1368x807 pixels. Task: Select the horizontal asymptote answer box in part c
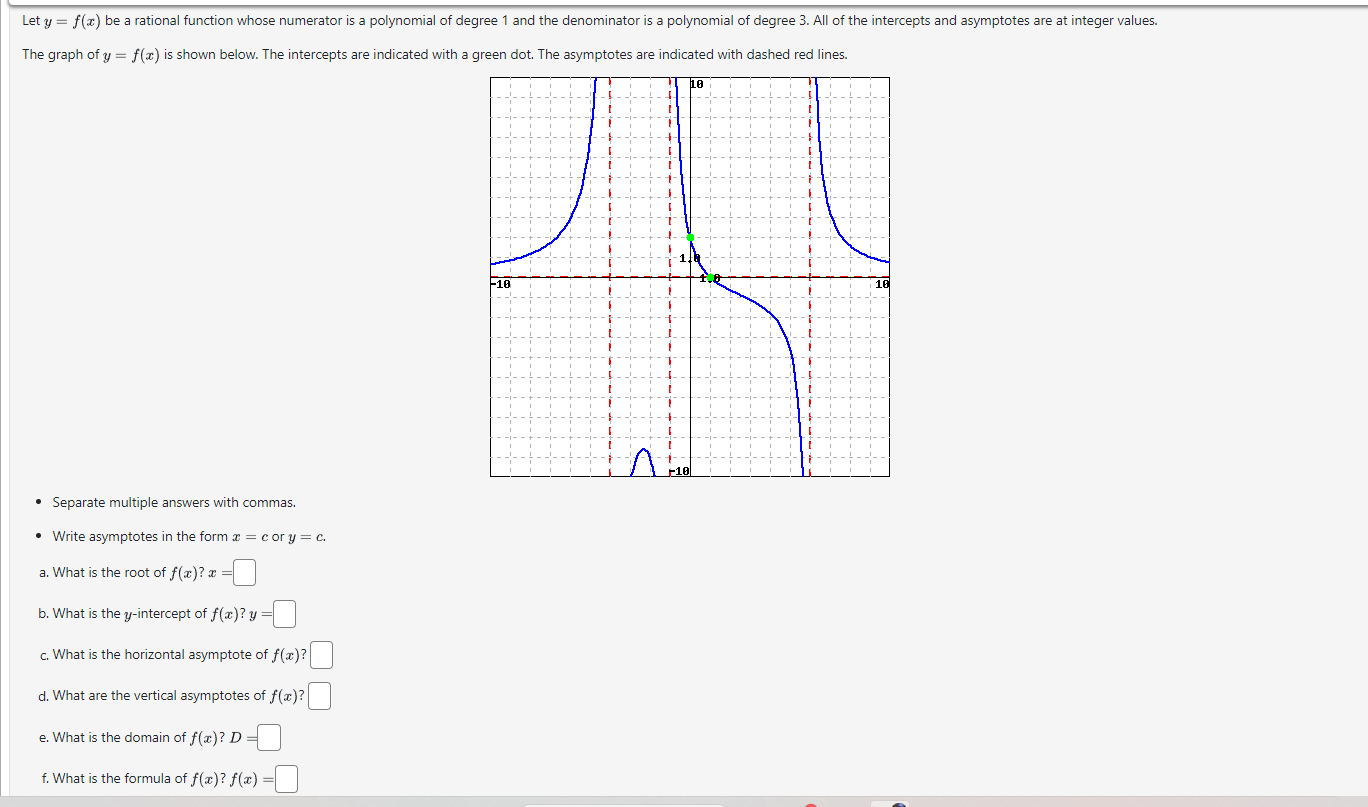(322, 654)
